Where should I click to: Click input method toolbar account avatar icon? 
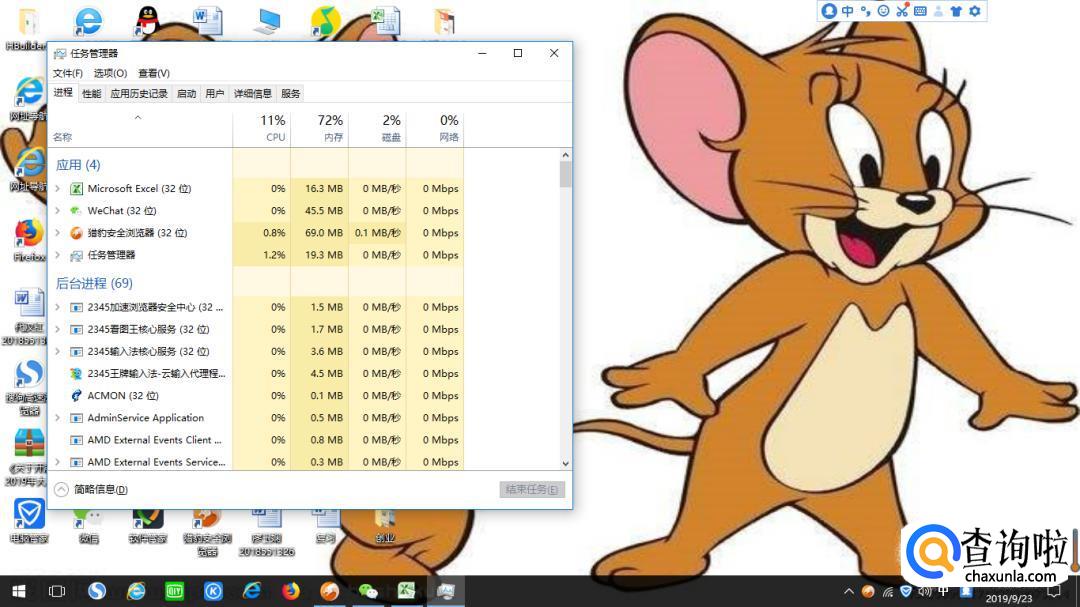(x=829, y=11)
